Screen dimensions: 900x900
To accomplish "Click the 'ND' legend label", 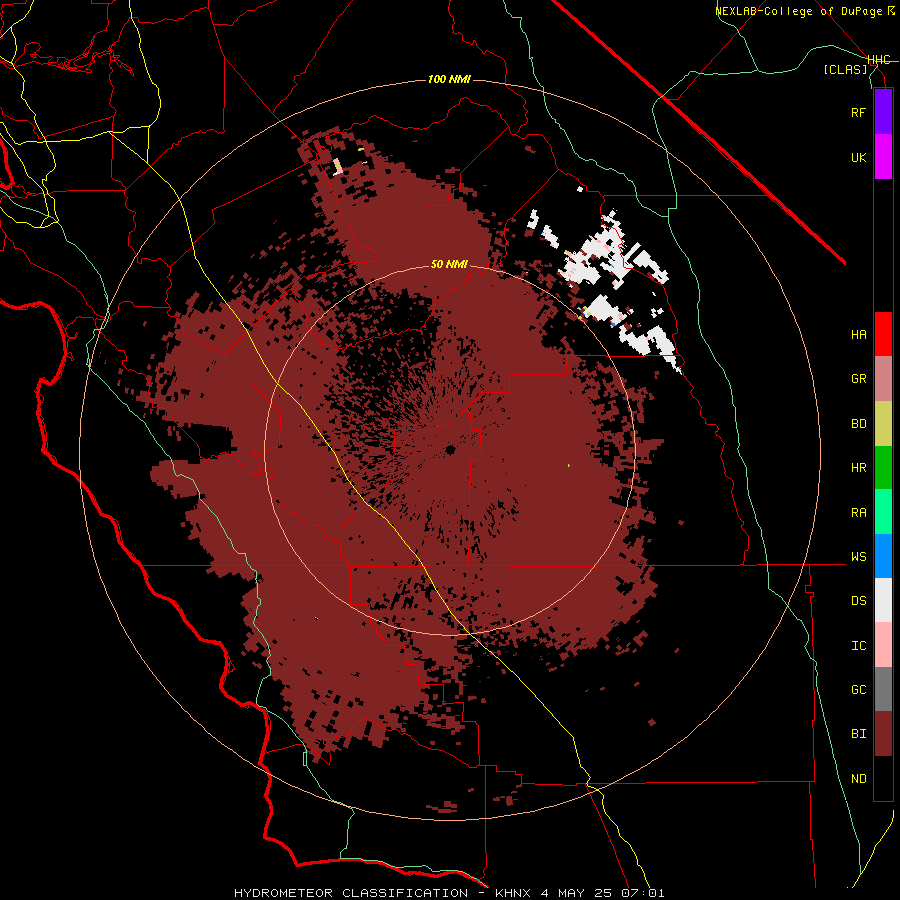I will pyautogui.click(x=858, y=779).
